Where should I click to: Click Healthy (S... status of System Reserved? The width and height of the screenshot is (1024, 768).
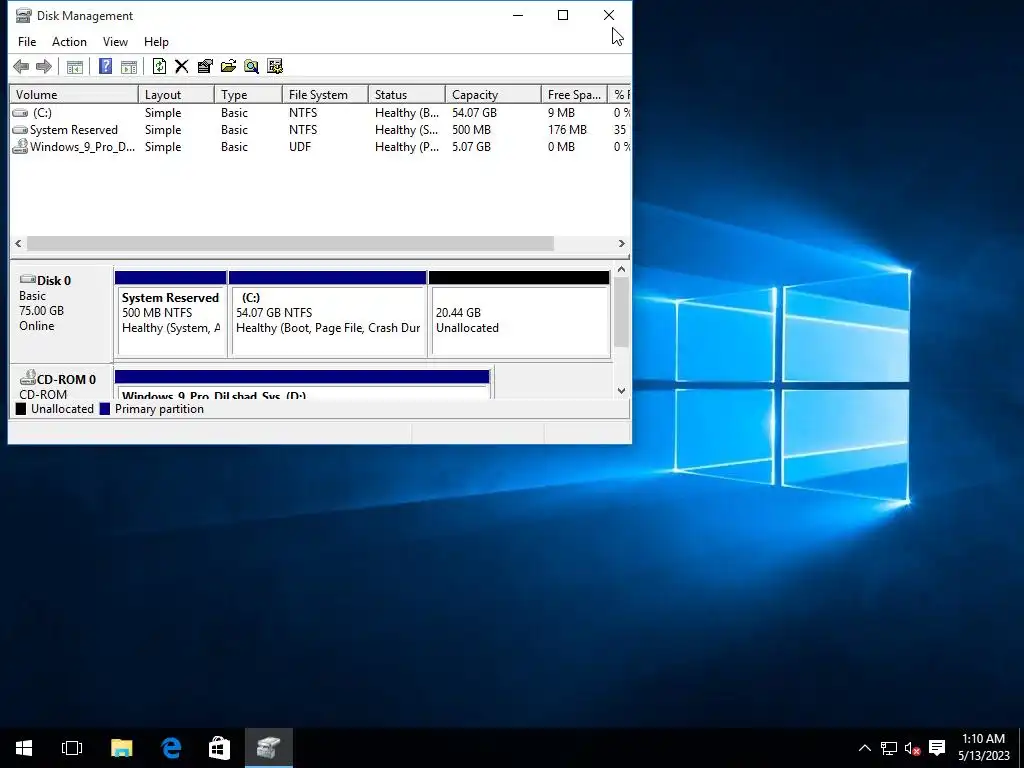point(406,130)
